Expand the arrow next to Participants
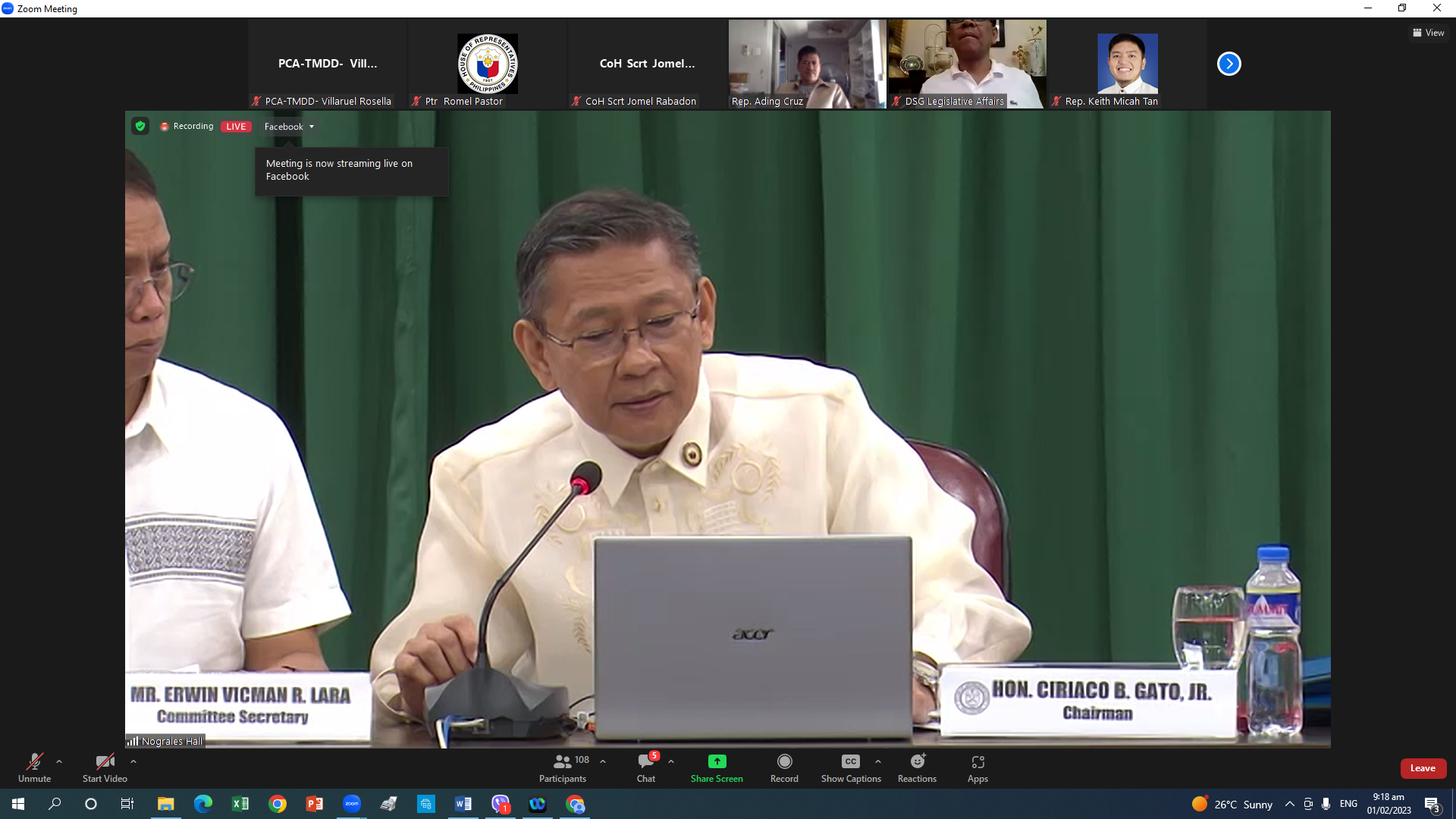The image size is (1456, 819). click(603, 761)
